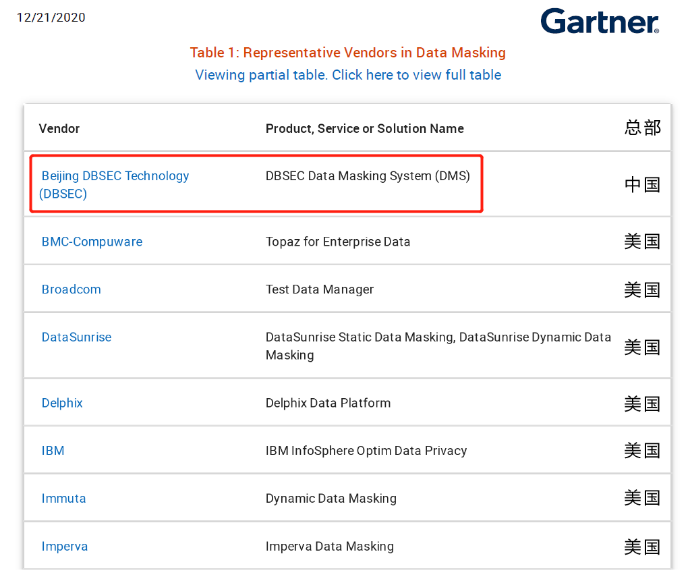Select 'DBSEC Data Masking System (DMS)' cell
The width and height of the screenshot is (693, 583).
pos(368,176)
